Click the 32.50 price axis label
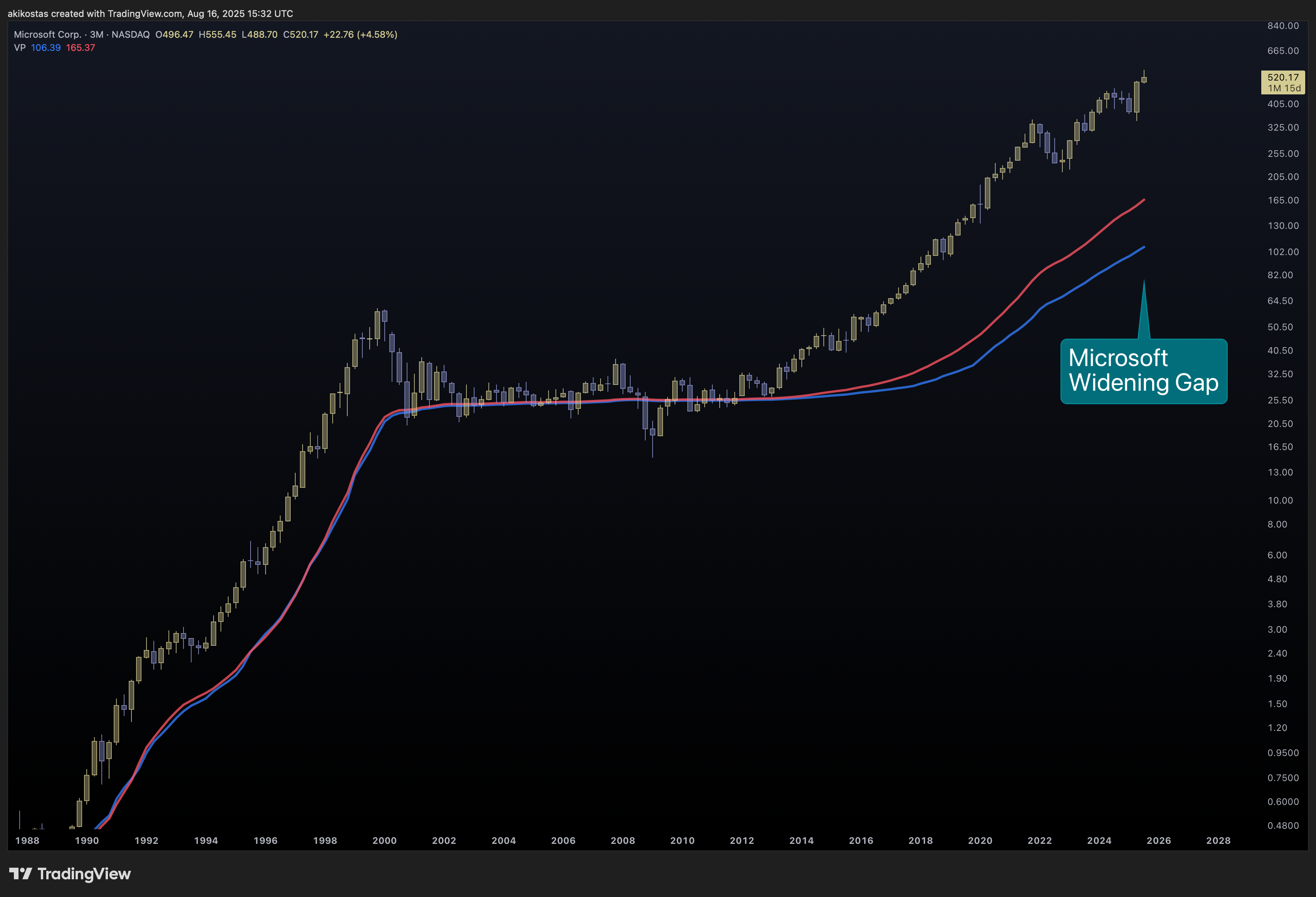1316x897 pixels. [1280, 374]
